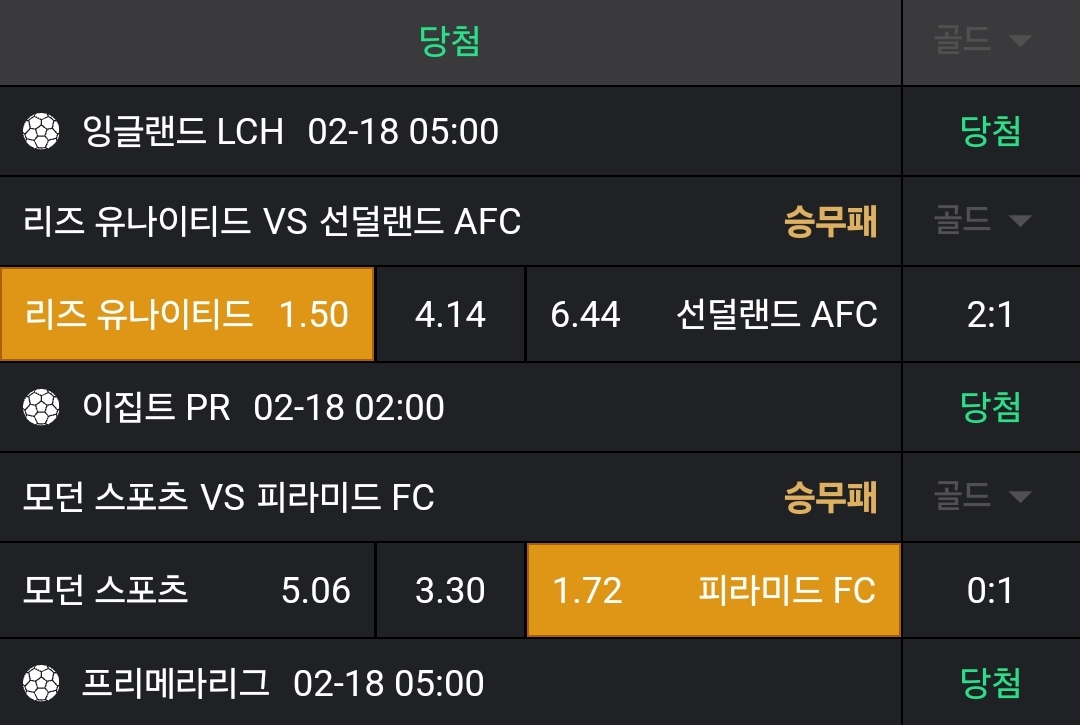1080x725 pixels.
Task: Toggle the highlighted 1.72 피라미드 FC odds
Action: [713, 590]
